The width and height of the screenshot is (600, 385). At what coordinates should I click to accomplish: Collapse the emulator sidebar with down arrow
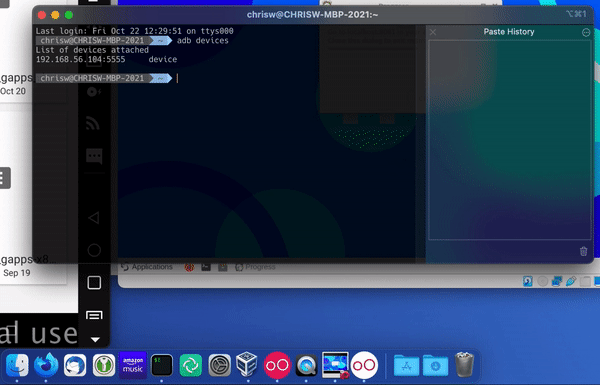pos(95,339)
